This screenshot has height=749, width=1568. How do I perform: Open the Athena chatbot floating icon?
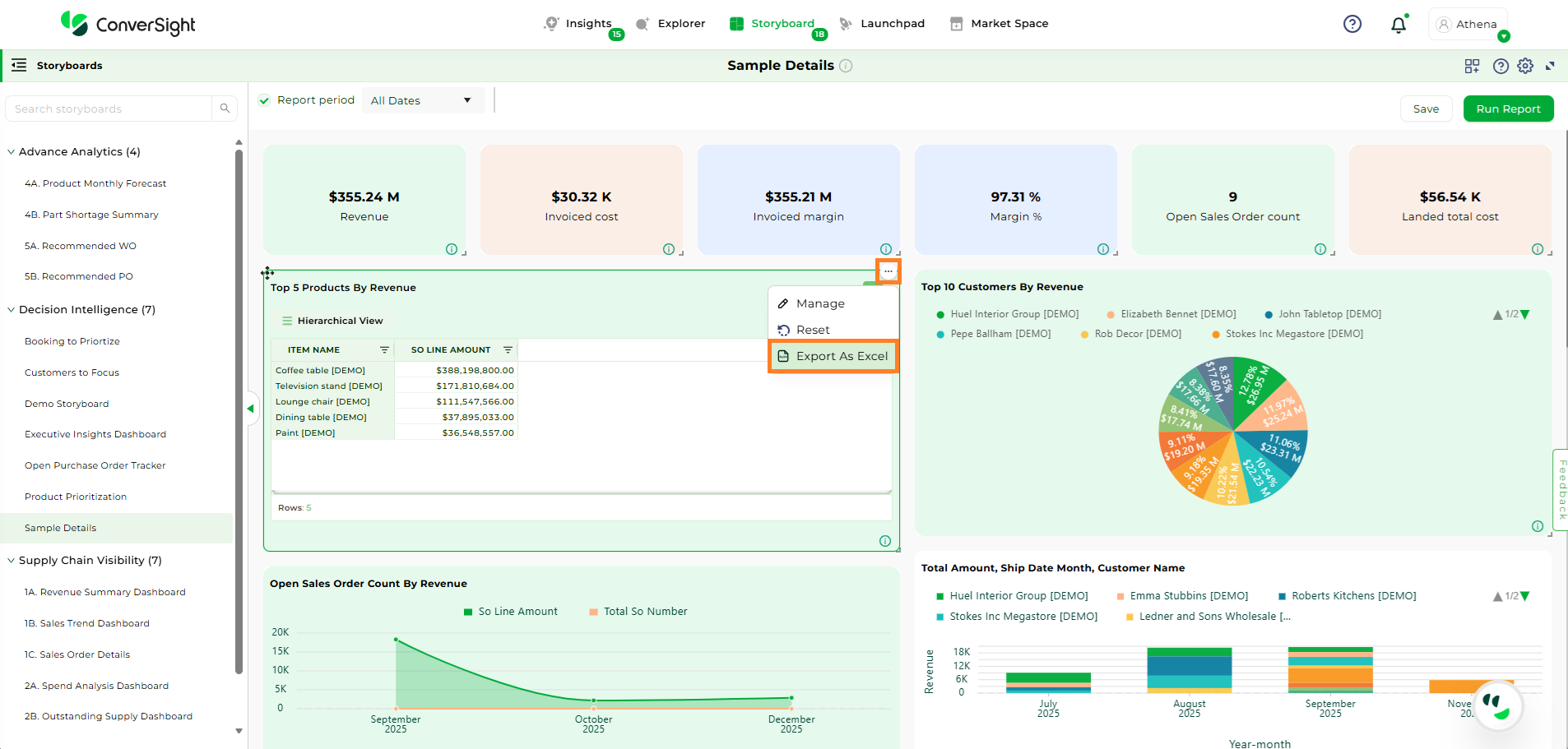pos(1496,705)
